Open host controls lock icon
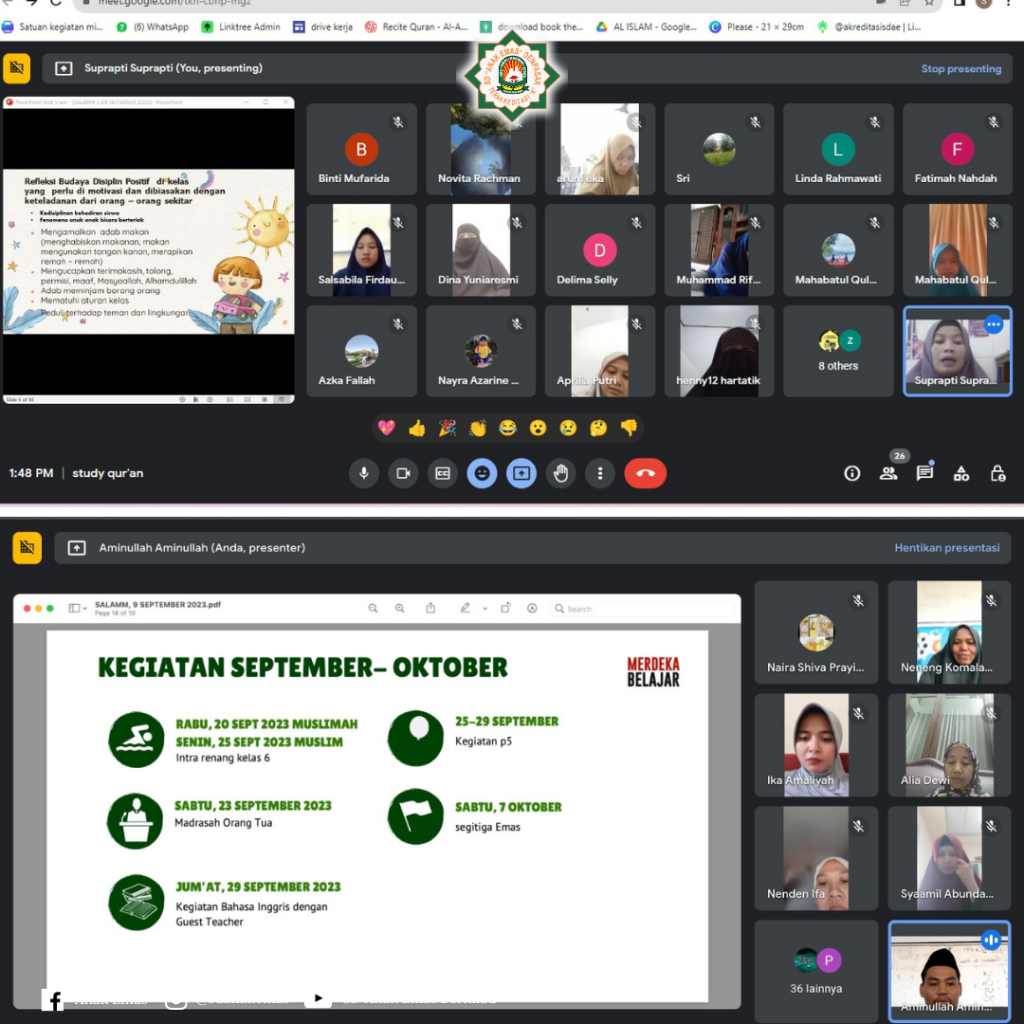 point(997,474)
